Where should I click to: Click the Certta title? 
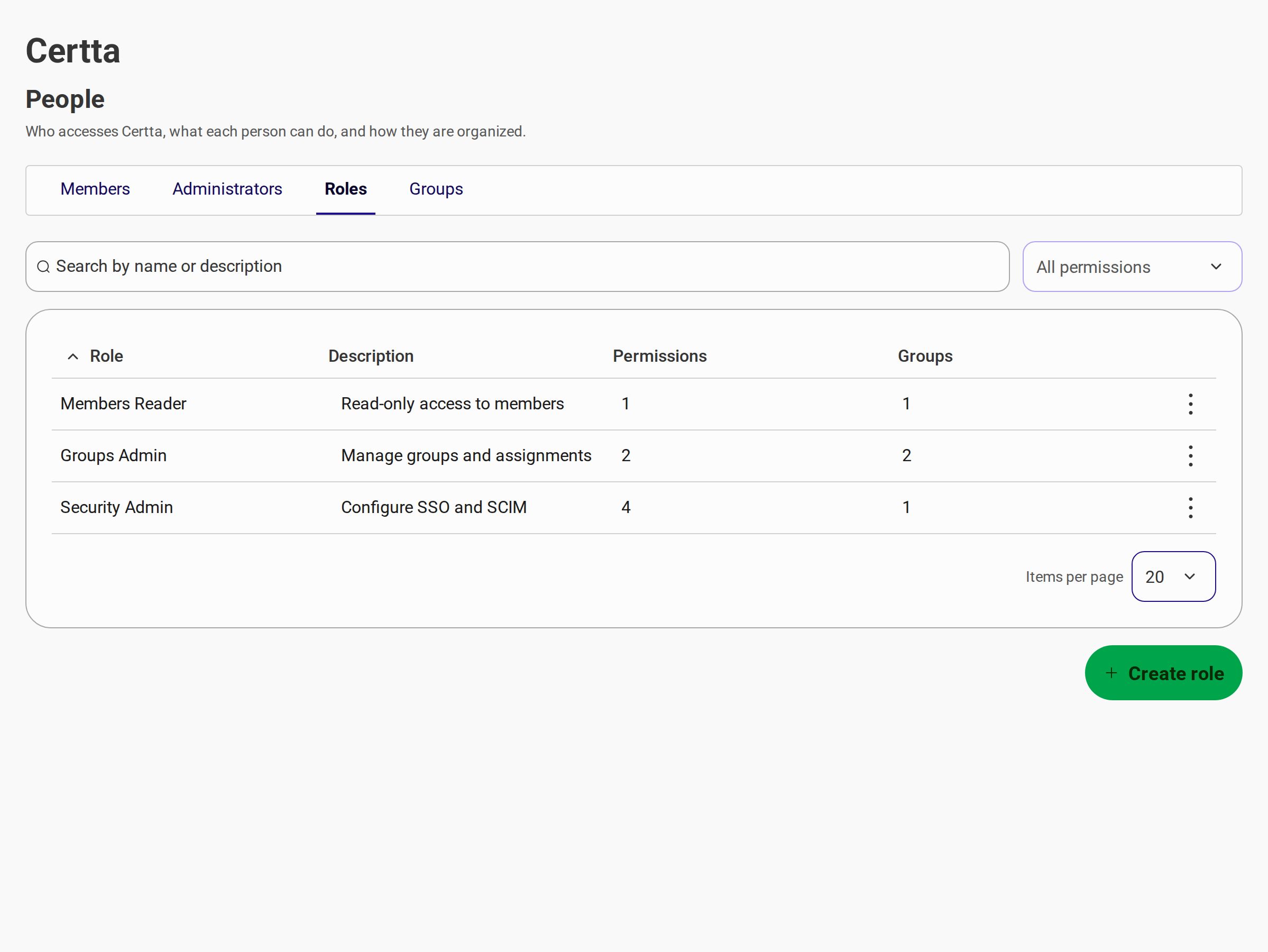click(73, 51)
